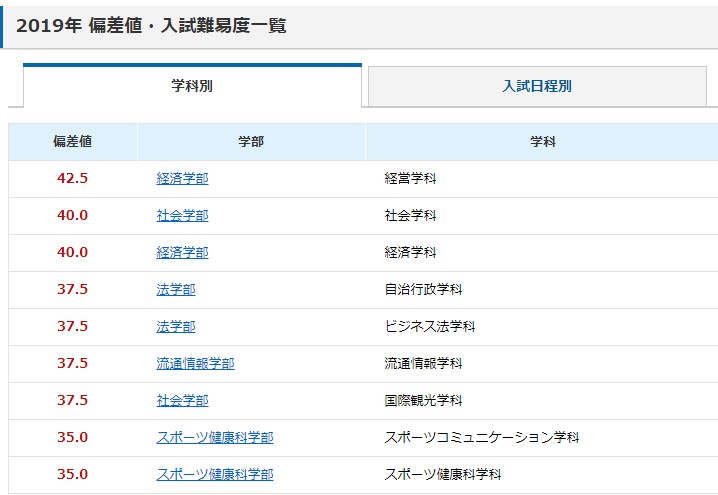Open 法学部 link in ビジネス法学科 row
Image resolution: width=718 pixels, height=495 pixels.
tap(176, 326)
